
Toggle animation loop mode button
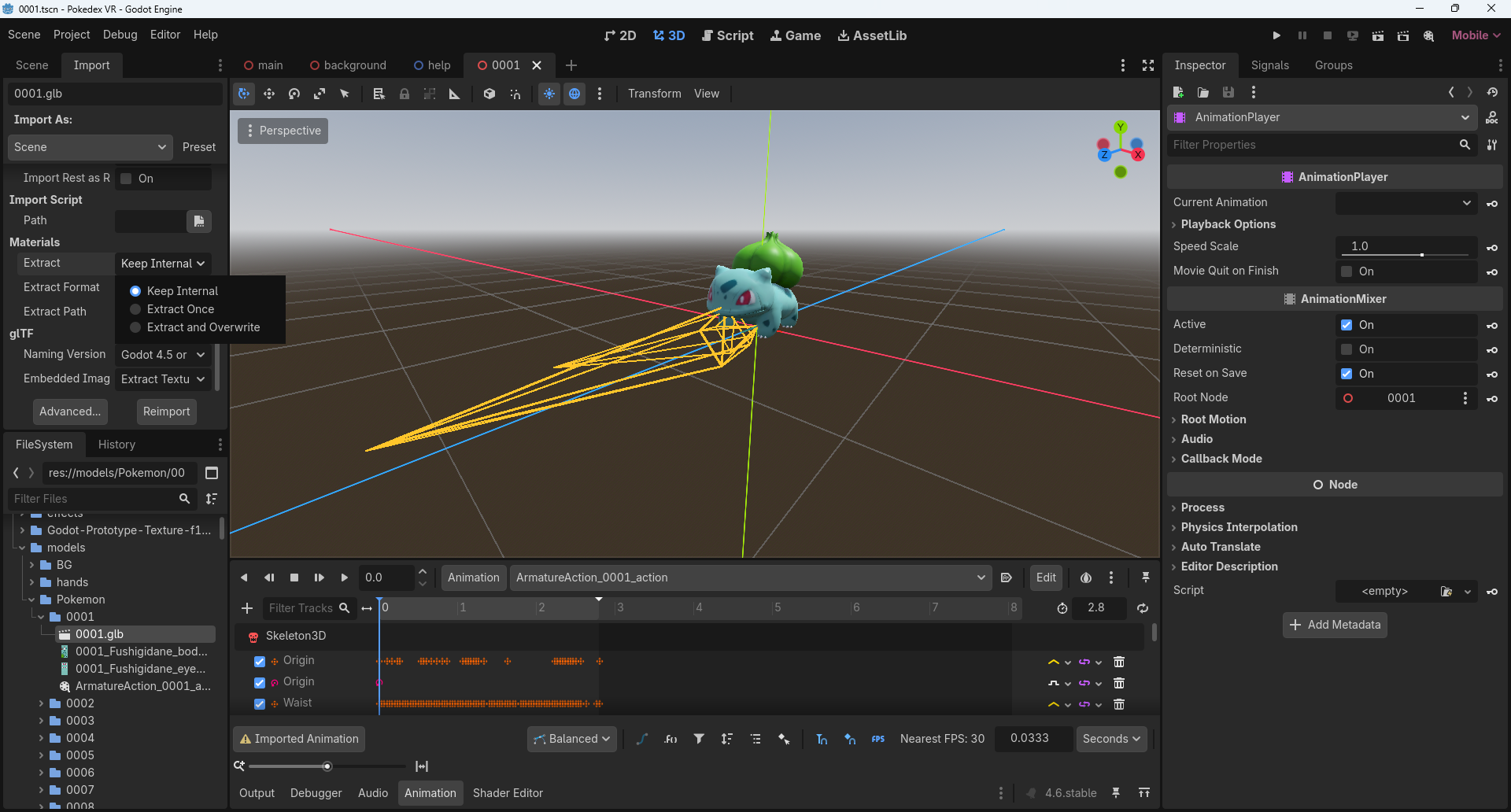(x=1143, y=608)
